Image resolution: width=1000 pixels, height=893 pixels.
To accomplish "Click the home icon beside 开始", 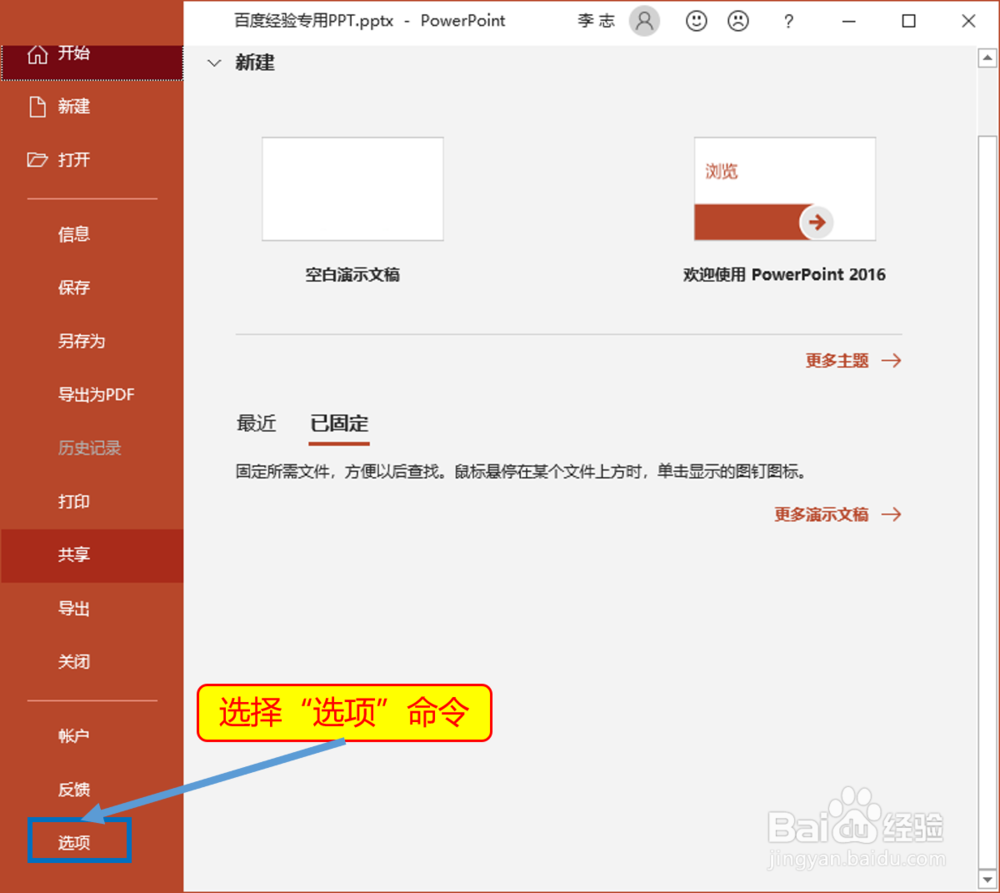I will pos(38,54).
